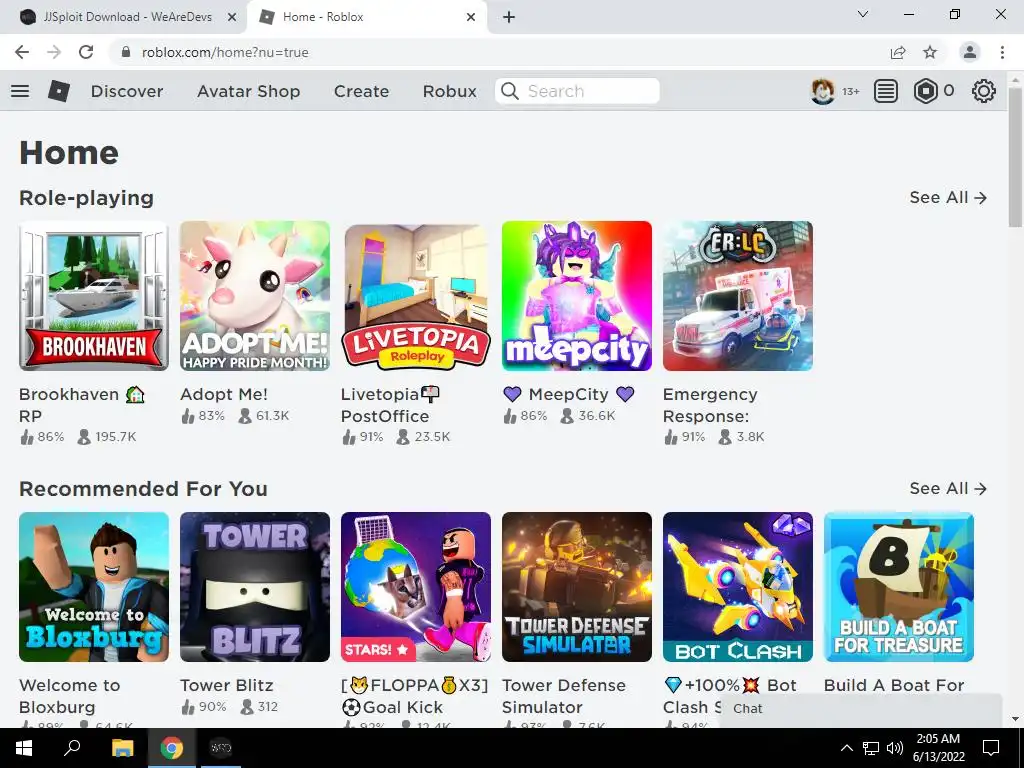
Task: Show hidden tray icons chevron
Action: point(846,748)
